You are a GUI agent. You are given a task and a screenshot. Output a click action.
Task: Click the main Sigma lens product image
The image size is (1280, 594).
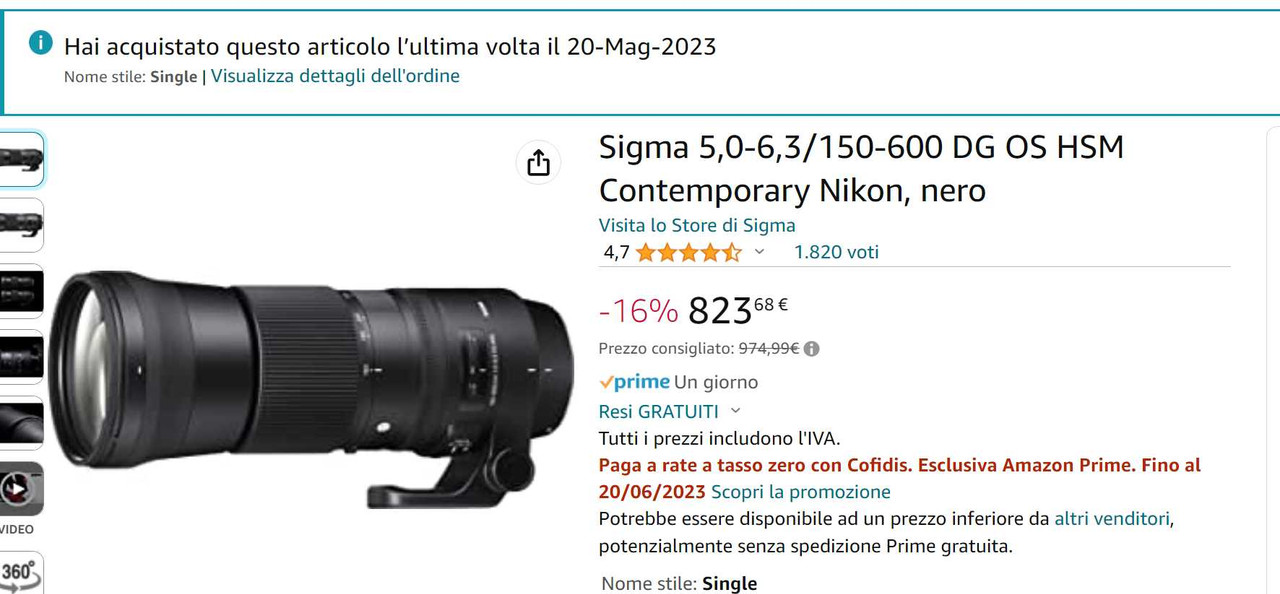[x=311, y=388]
